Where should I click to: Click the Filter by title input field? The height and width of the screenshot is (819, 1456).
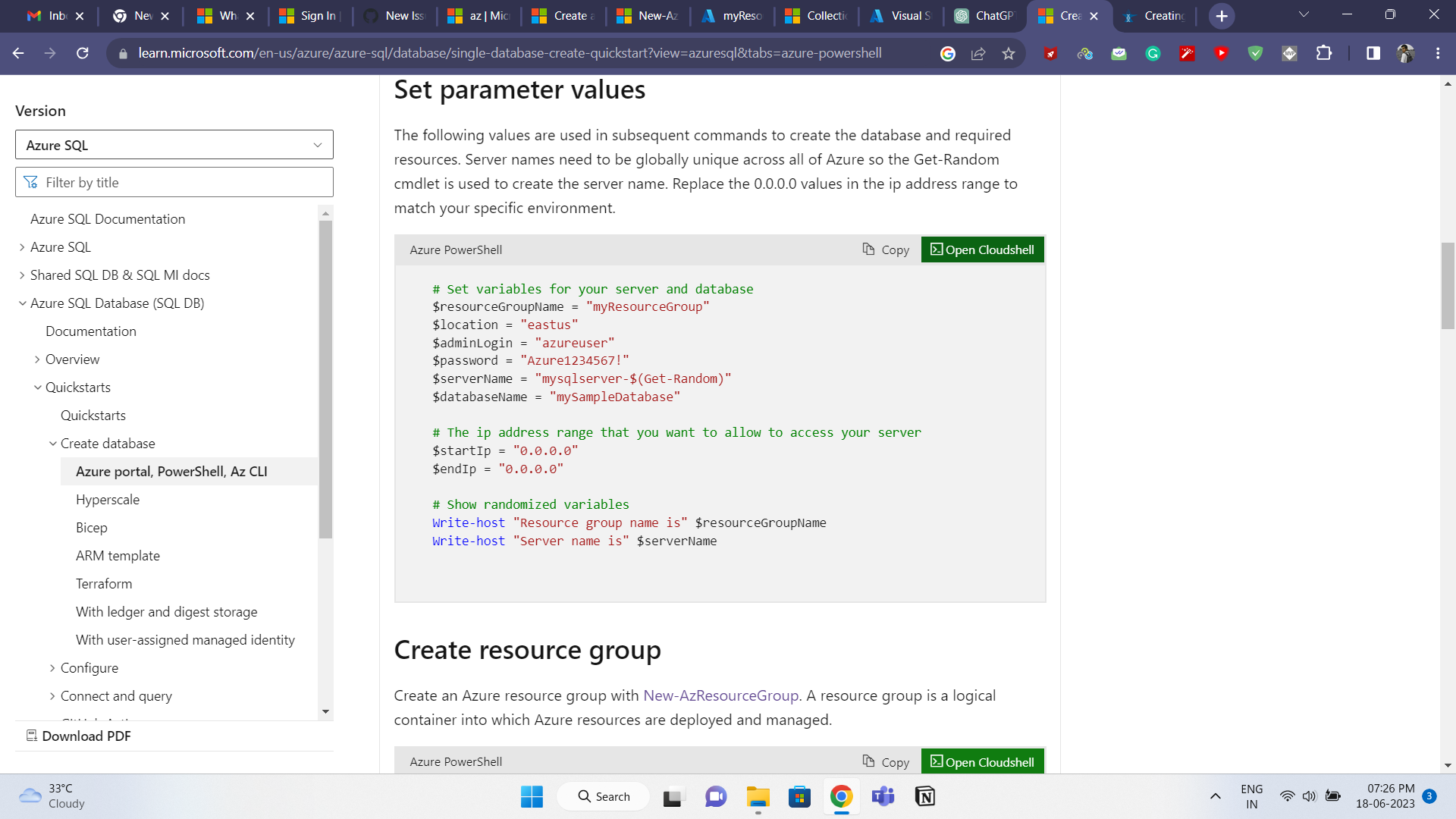pyautogui.click(x=174, y=182)
